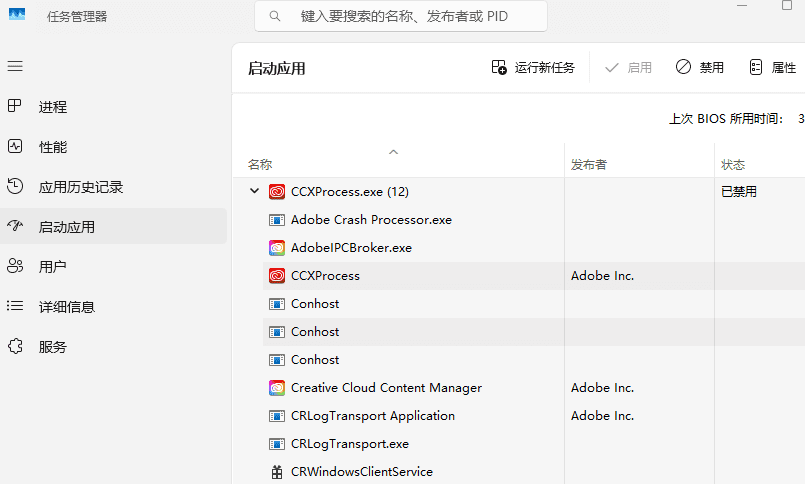Click the CRLogTransport Application icon
The image size is (805, 484).
tap(277, 416)
